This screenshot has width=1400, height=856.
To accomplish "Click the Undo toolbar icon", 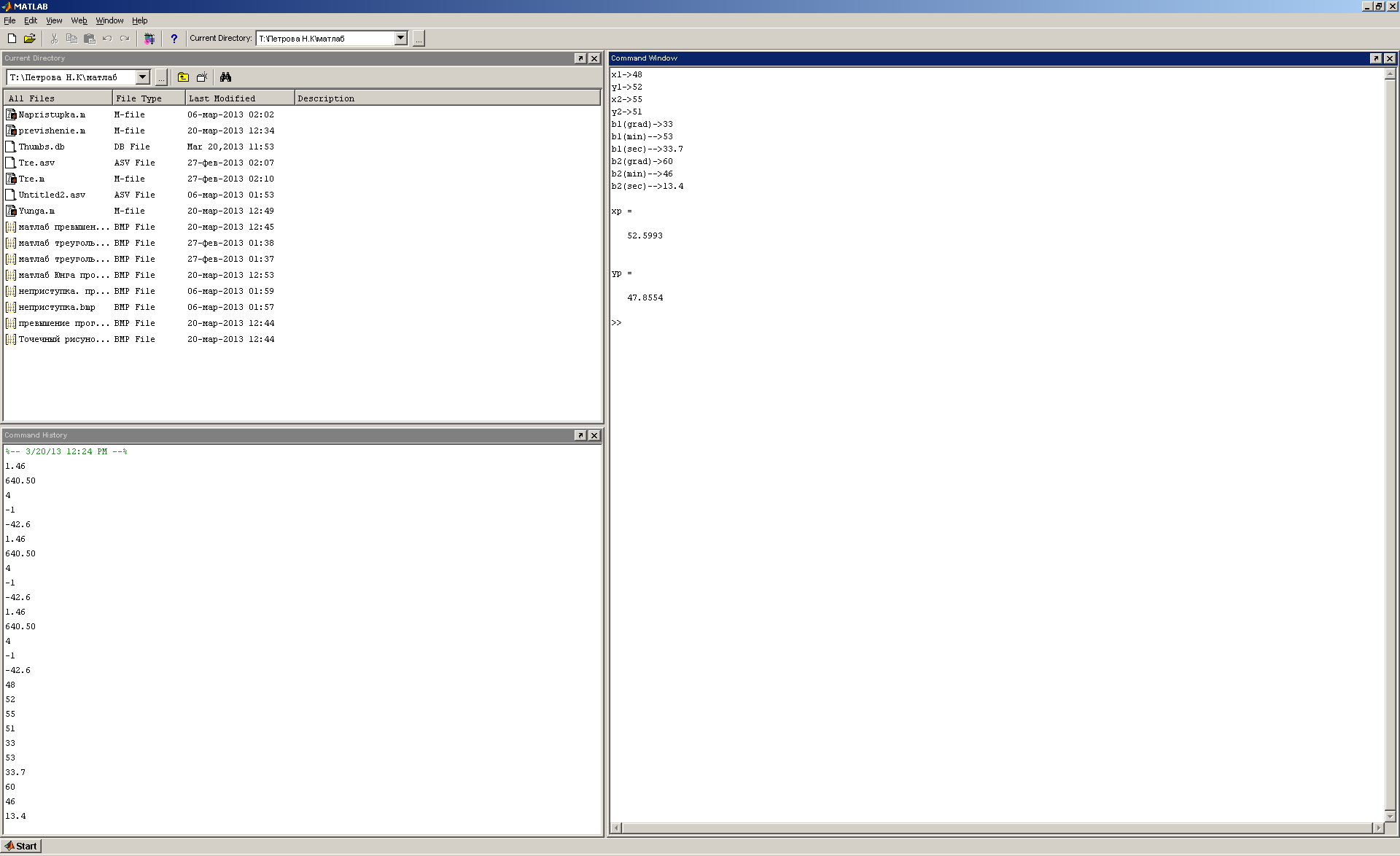I will pyautogui.click(x=107, y=39).
